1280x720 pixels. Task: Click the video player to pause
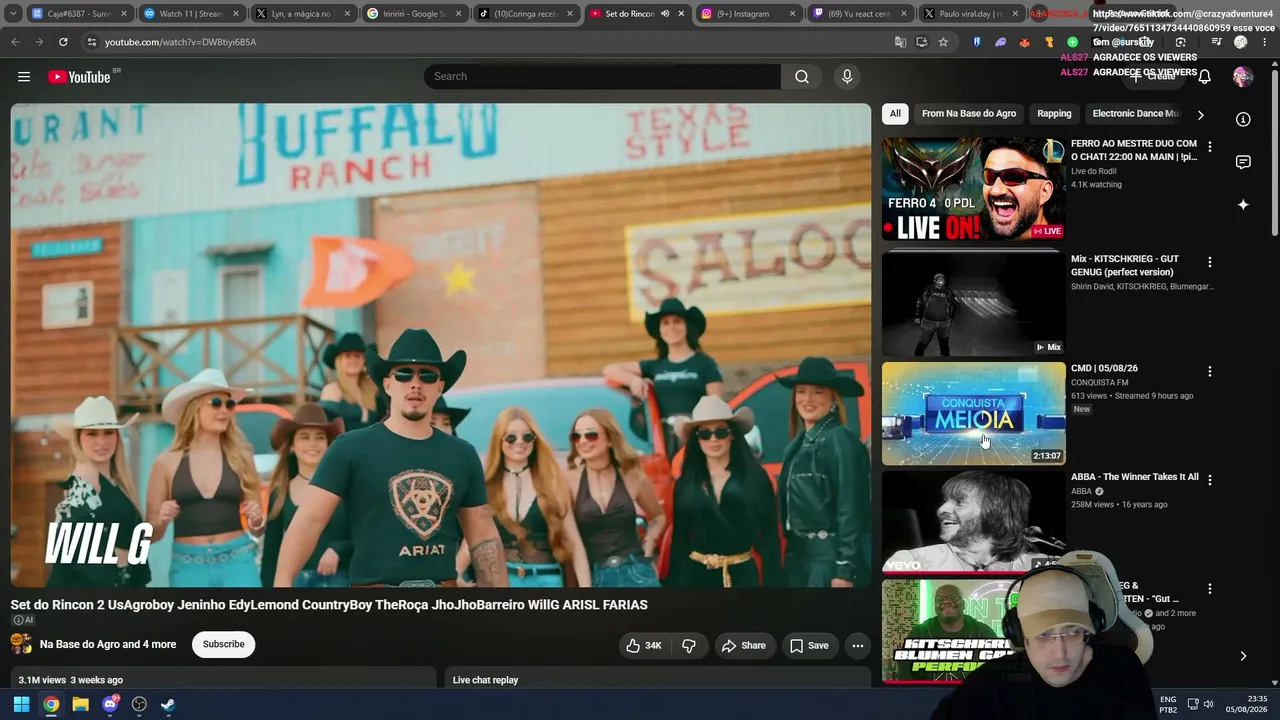click(441, 345)
